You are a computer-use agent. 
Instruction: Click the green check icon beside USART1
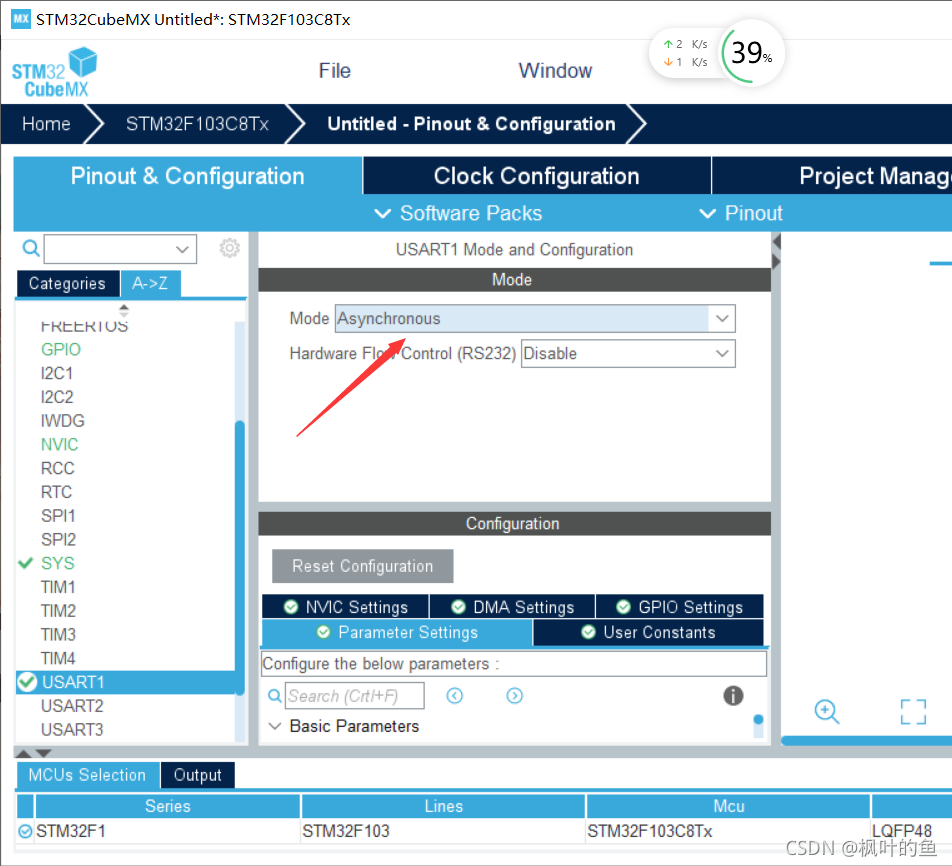27,682
